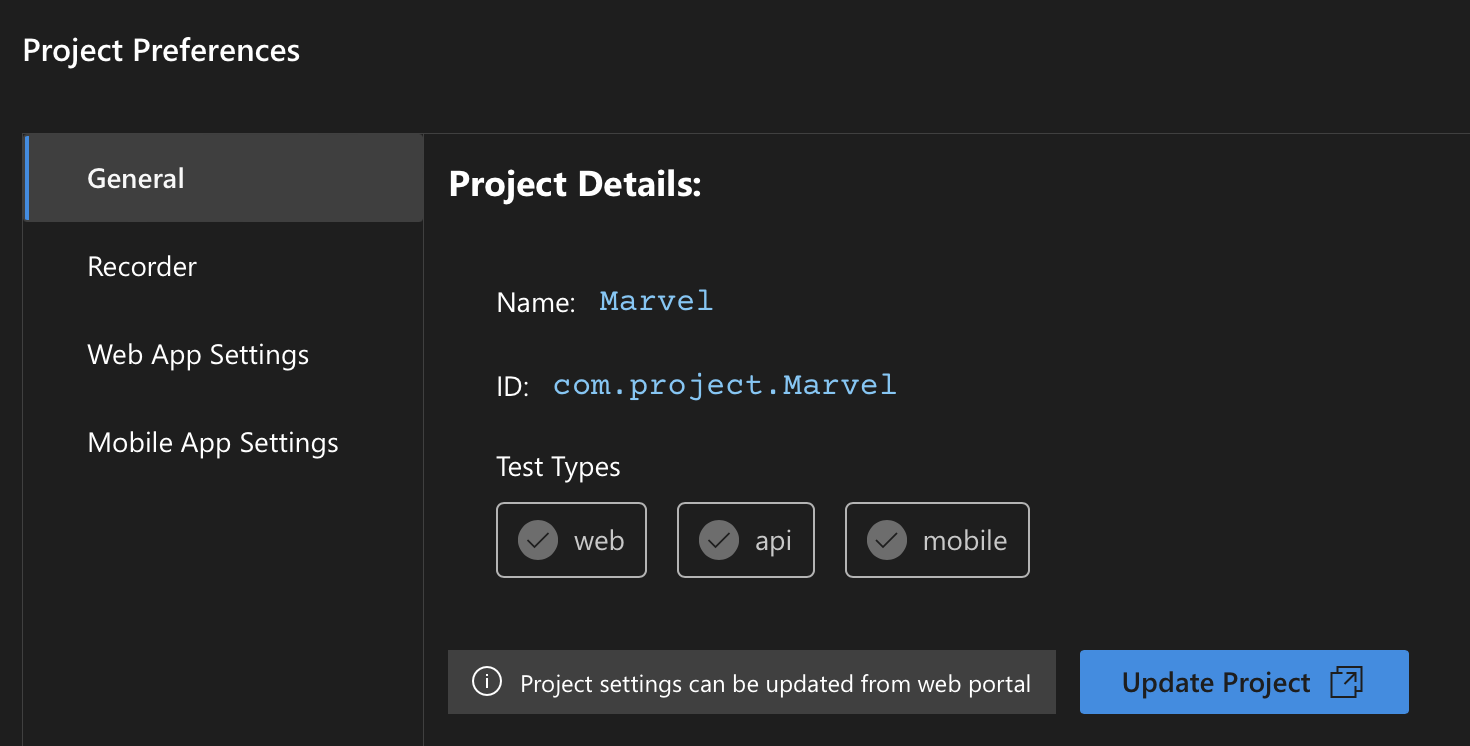Click the external link icon on Update Project
The width and height of the screenshot is (1470, 746).
pos(1346,682)
